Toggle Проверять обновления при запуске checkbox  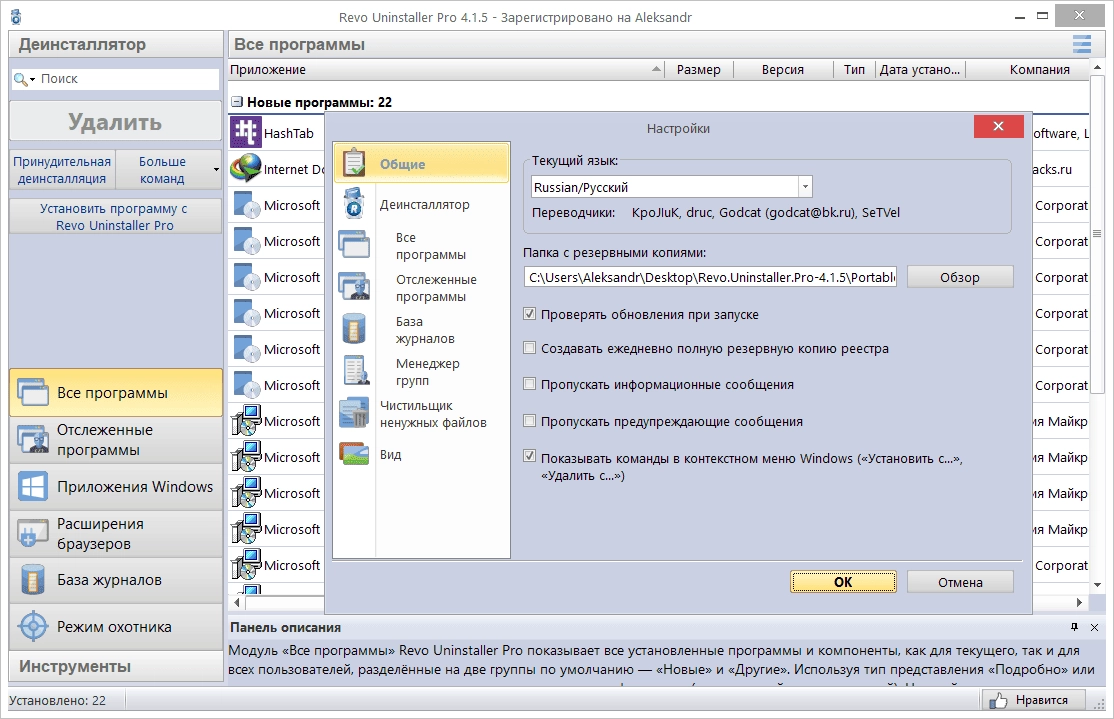(529, 313)
